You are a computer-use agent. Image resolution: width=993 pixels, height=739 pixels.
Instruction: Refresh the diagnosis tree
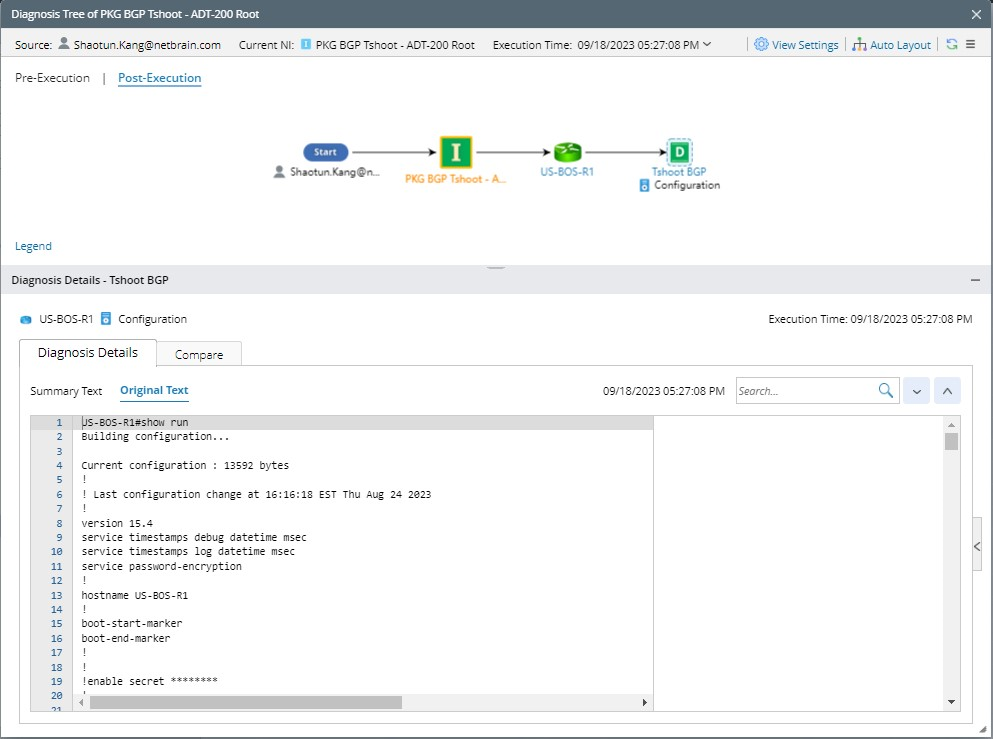point(952,44)
